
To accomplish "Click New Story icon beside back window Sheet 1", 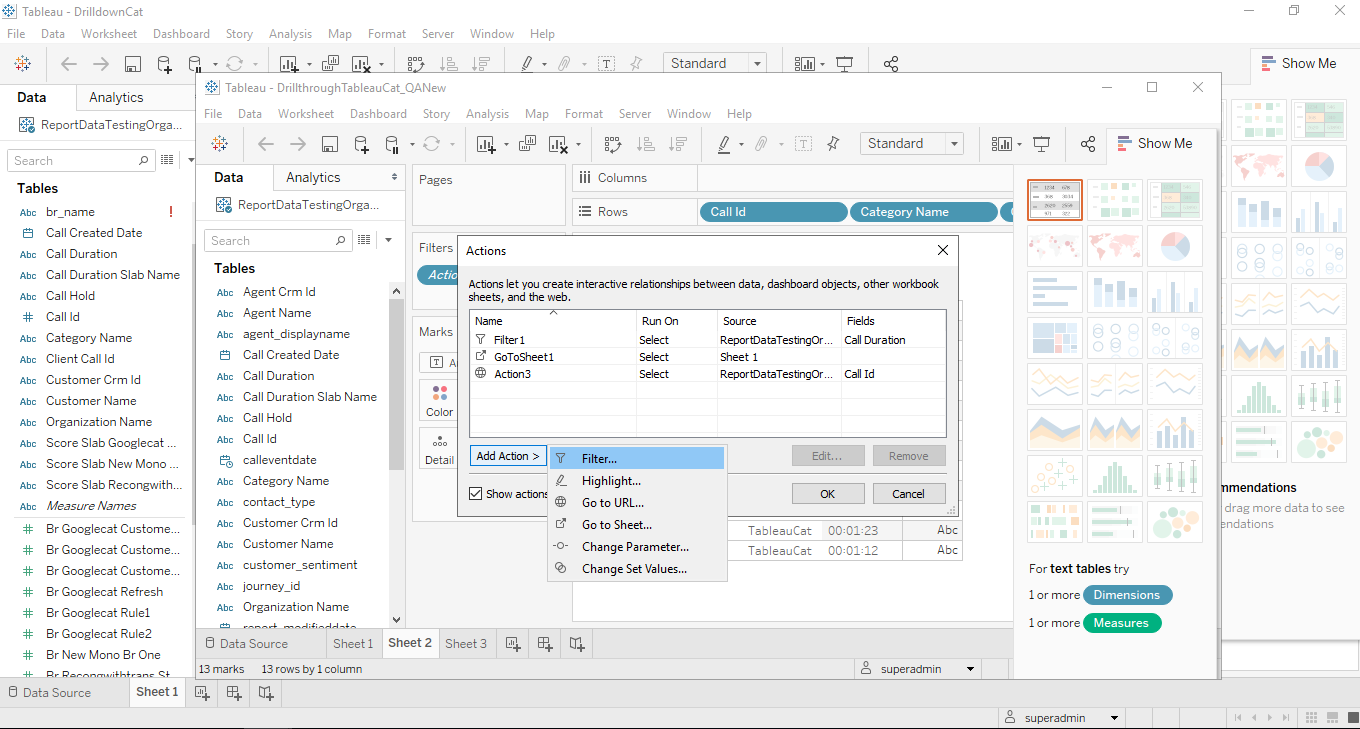I will [x=266, y=692].
